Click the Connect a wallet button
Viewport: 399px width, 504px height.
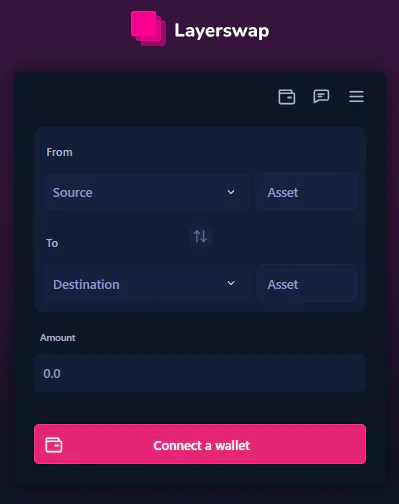[x=200, y=444]
